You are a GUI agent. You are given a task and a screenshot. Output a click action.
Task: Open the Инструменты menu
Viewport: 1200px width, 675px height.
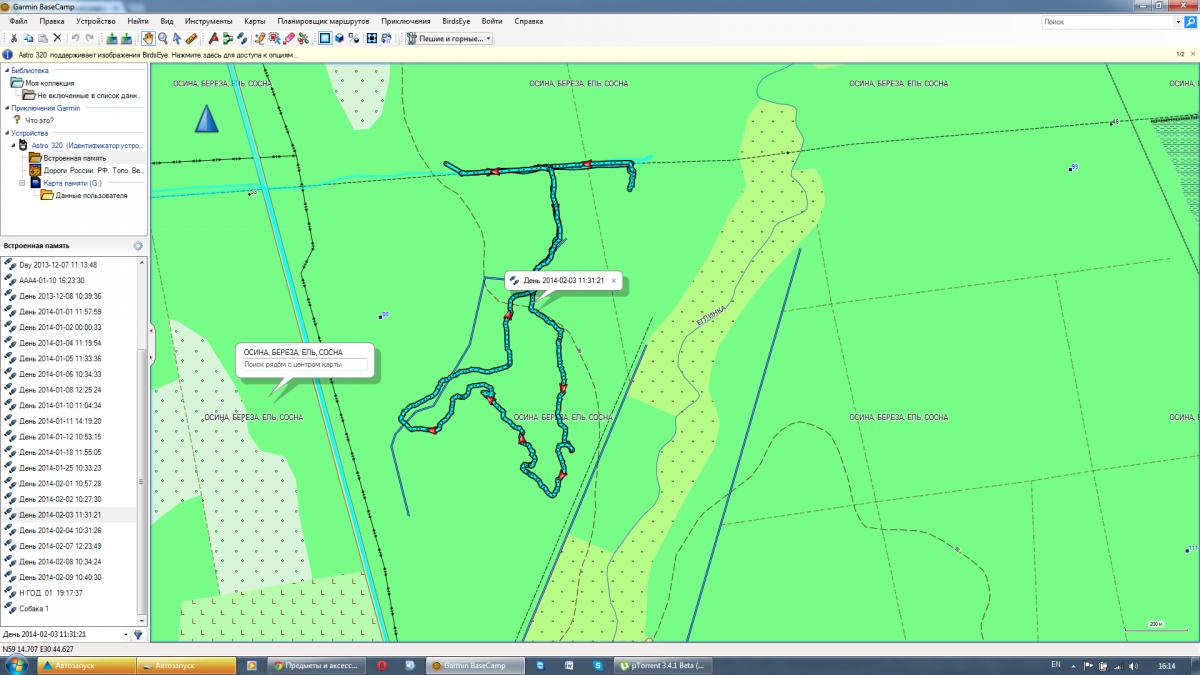[208, 21]
